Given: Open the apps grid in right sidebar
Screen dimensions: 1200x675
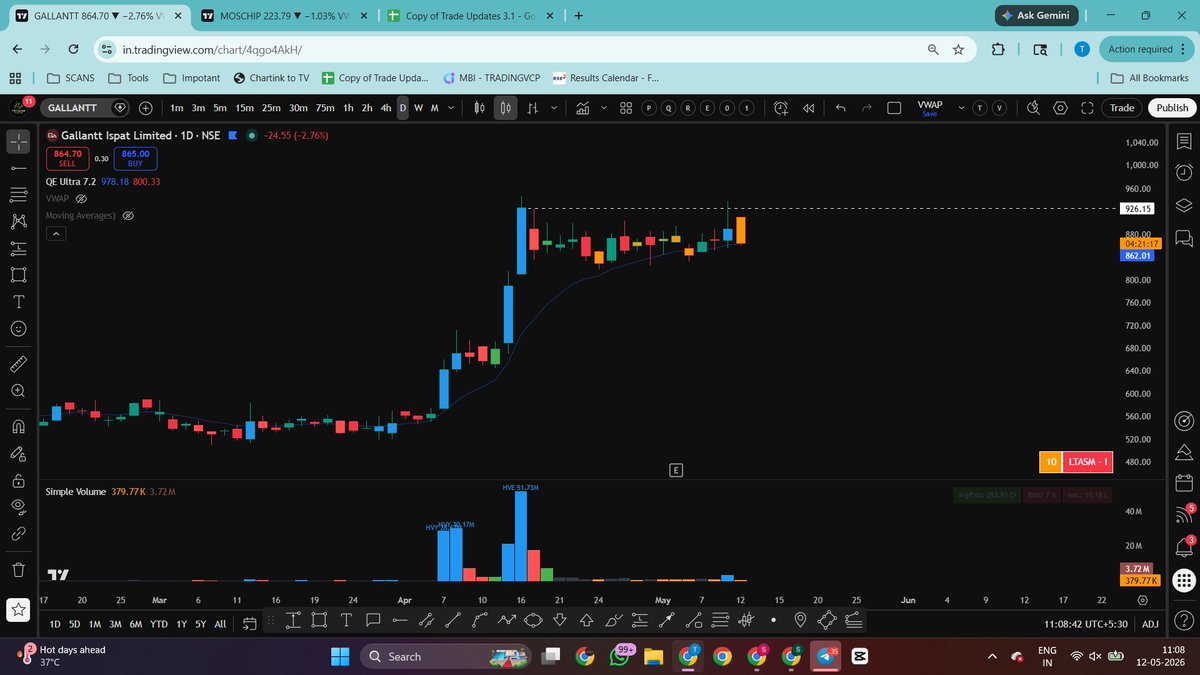Looking at the screenshot, I should [1184, 580].
